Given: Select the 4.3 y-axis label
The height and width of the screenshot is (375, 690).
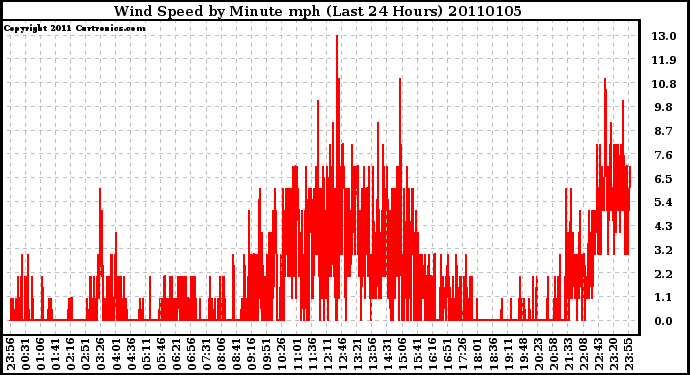Looking at the screenshot, I should pyautogui.click(x=664, y=226).
